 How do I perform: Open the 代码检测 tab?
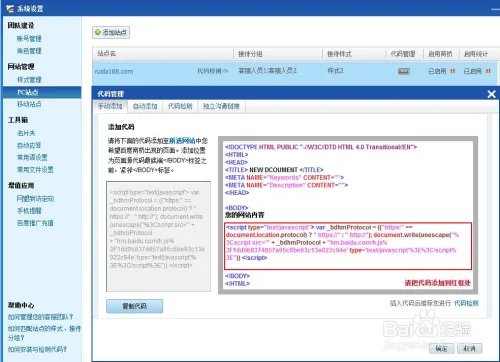click(x=180, y=106)
